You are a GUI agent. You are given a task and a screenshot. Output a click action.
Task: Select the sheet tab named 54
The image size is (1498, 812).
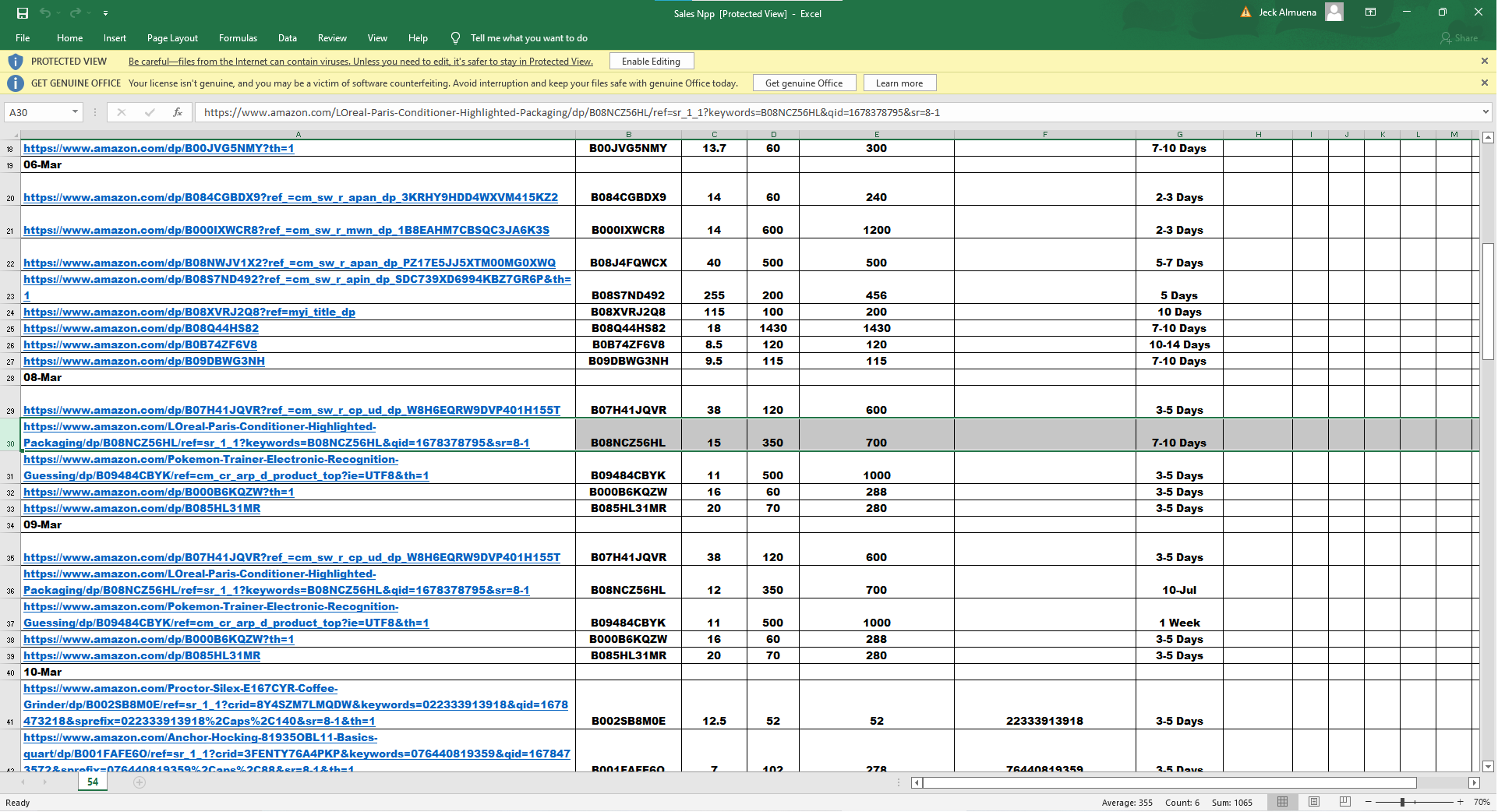coord(93,782)
